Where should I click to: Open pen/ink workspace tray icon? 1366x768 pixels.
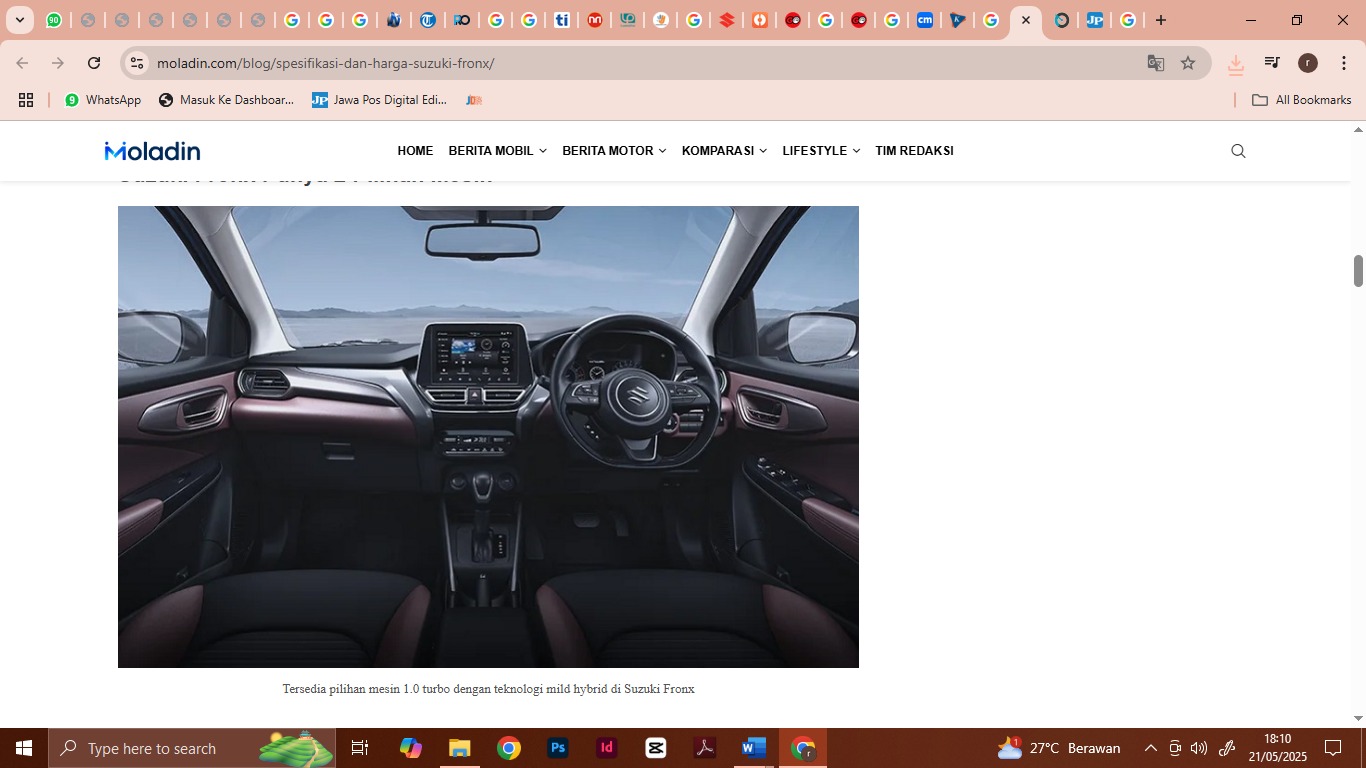[x=1227, y=748]
